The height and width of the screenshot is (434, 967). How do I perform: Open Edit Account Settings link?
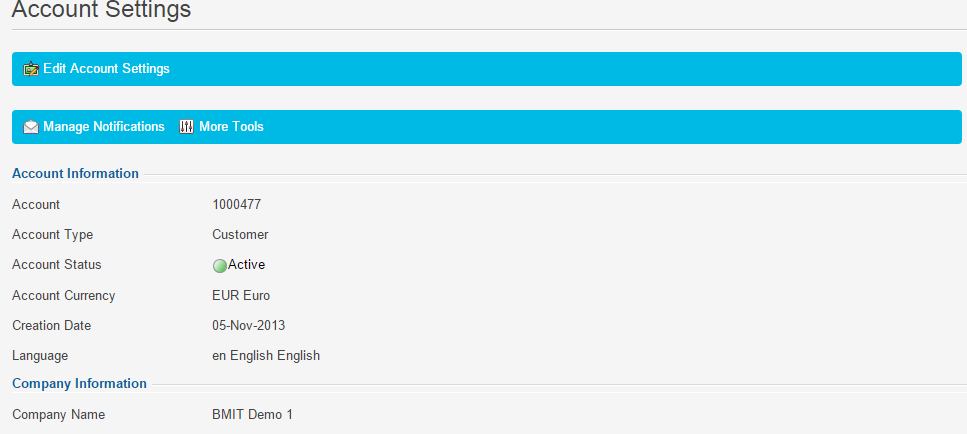[106, 68]
